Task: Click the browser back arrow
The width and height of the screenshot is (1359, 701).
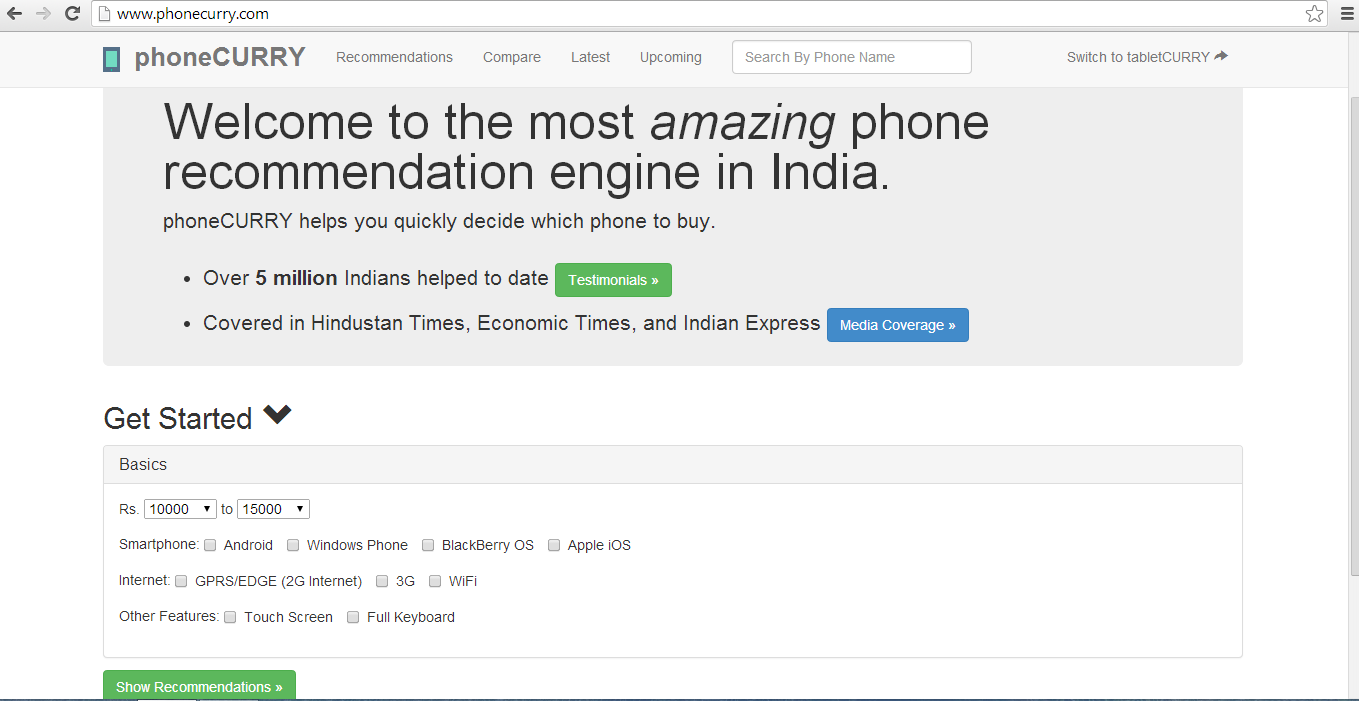Action: (15, 14)
